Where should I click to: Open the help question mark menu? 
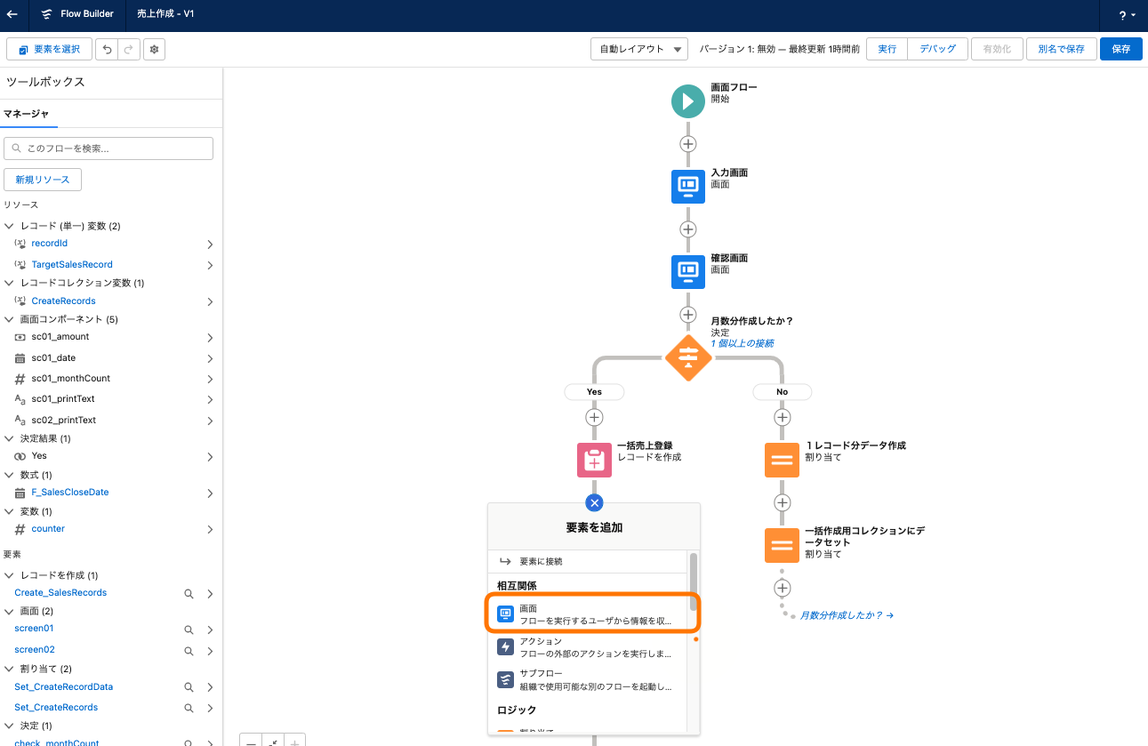pyautogui.click(x=1126, y=15)
